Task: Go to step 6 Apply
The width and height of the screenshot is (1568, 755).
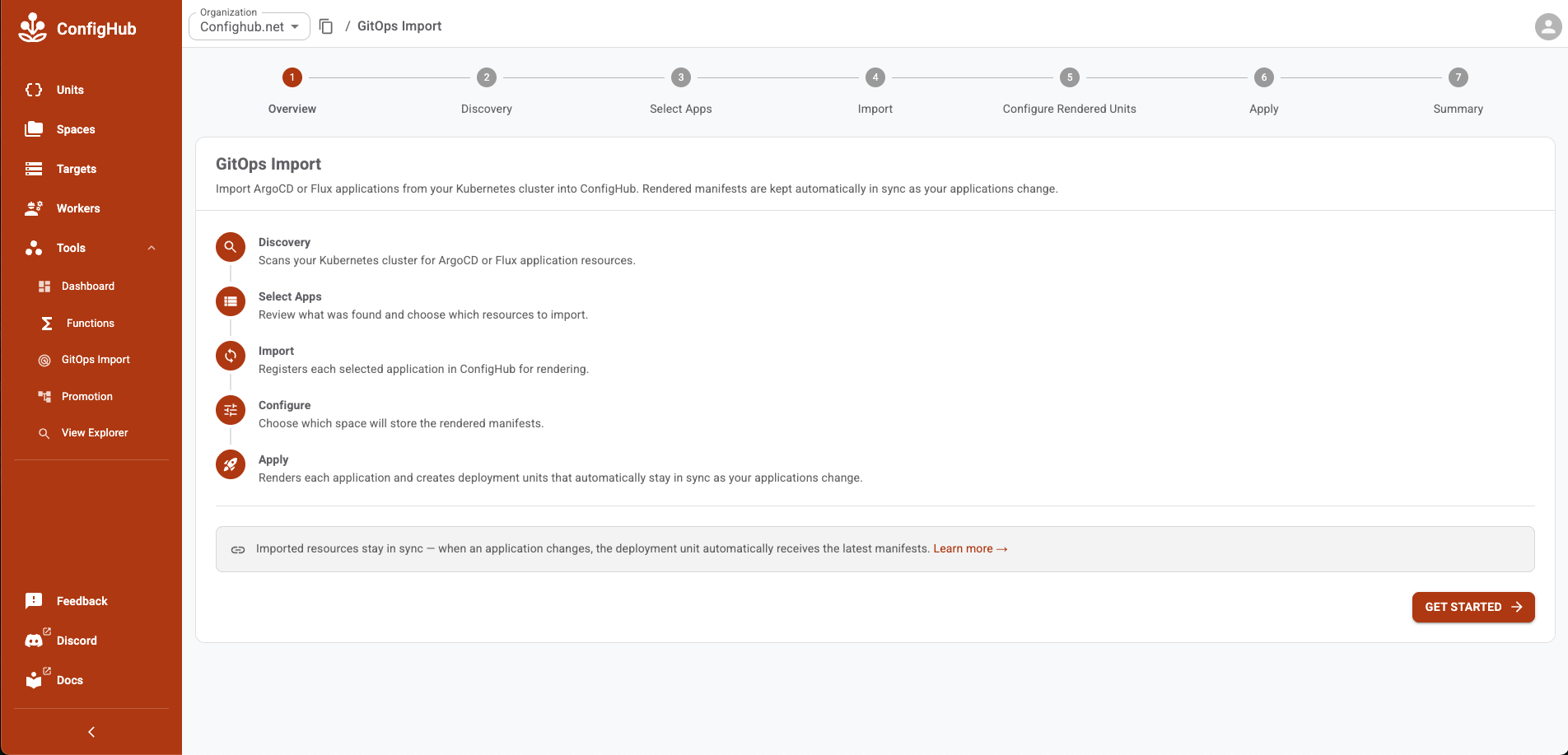Action: tap(1264, 91)
